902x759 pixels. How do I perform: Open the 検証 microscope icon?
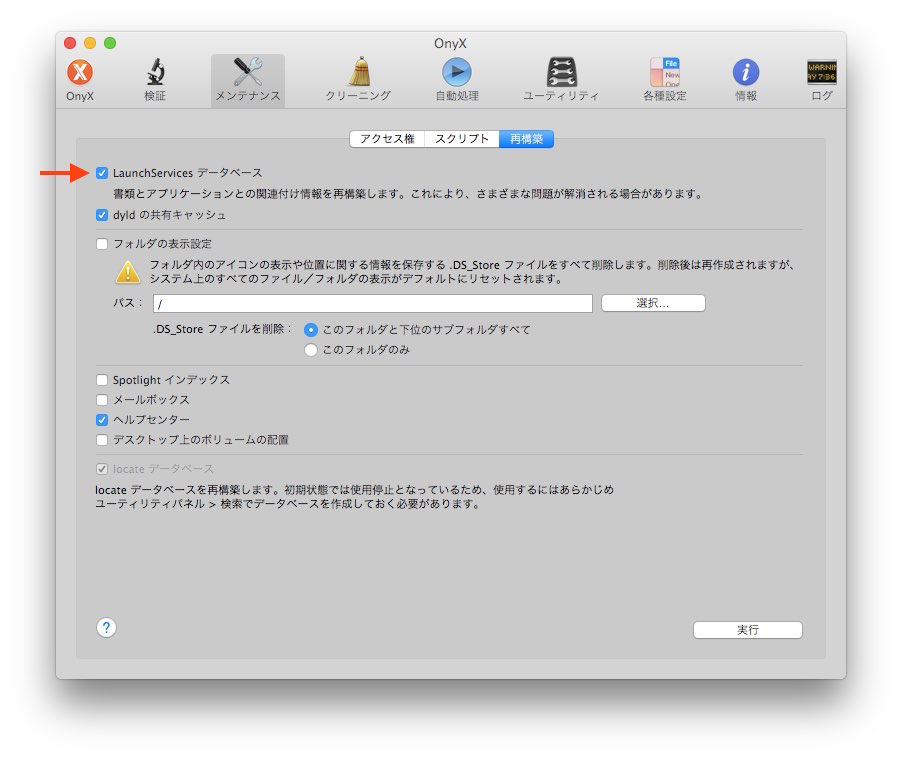pyautogui.click(x=155, y=73)
